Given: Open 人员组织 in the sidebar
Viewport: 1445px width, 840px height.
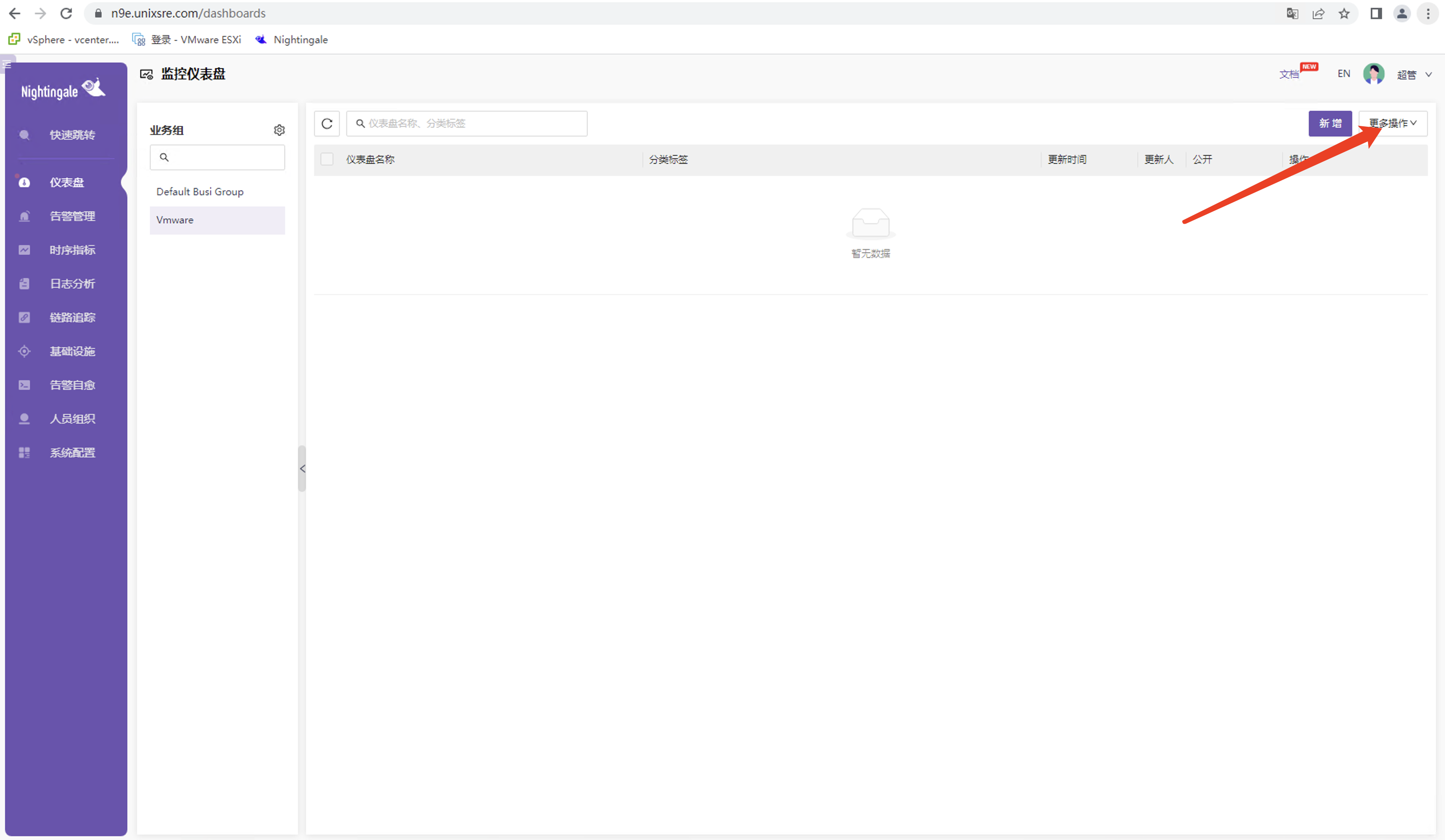Looking at the screenshot, I should (x=66, y=419).
